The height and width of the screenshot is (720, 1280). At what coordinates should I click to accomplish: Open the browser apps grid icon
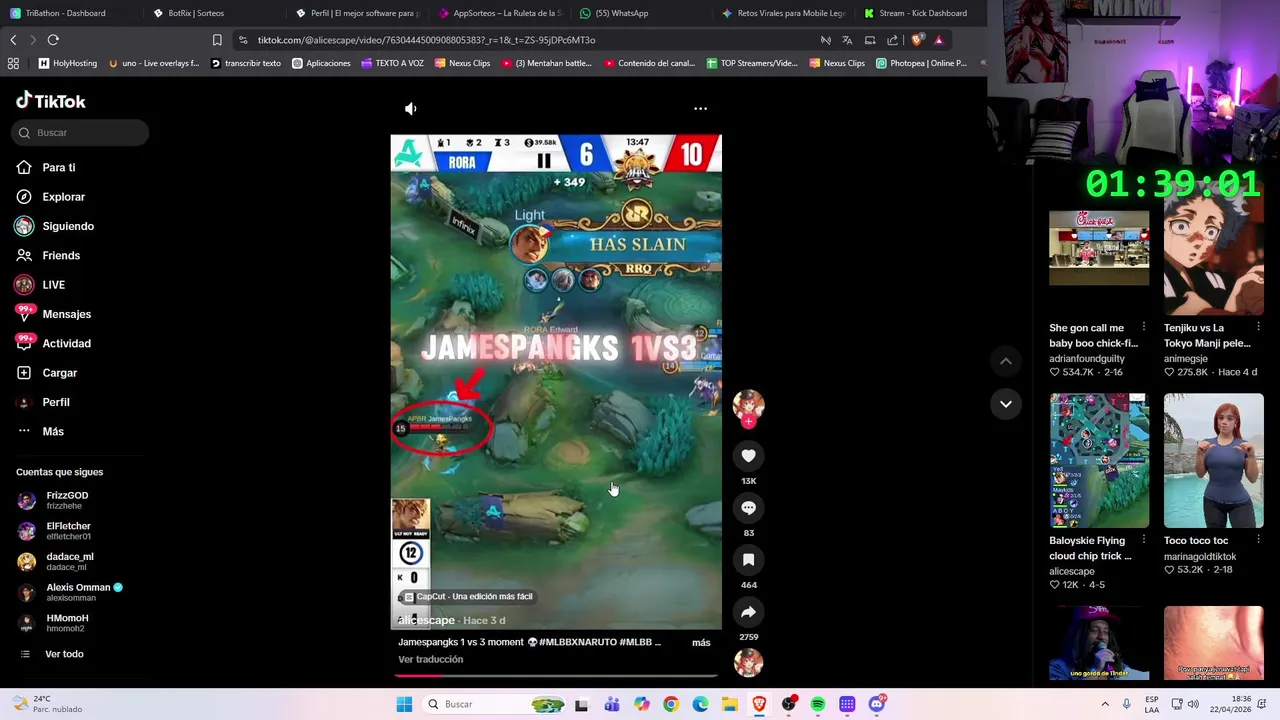pyautogui.click(x=13, y=63)
